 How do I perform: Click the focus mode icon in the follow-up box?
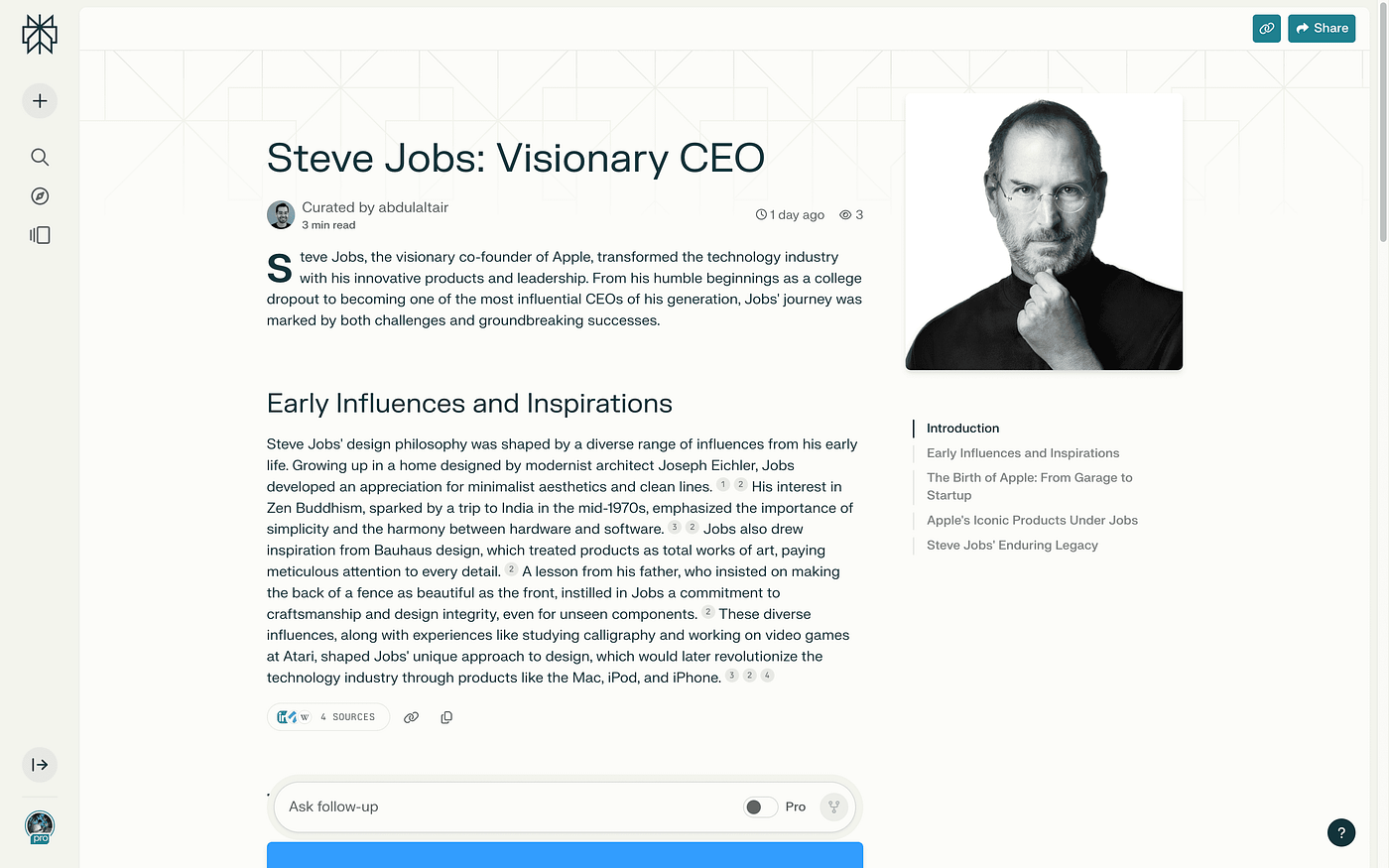(833, 807)
